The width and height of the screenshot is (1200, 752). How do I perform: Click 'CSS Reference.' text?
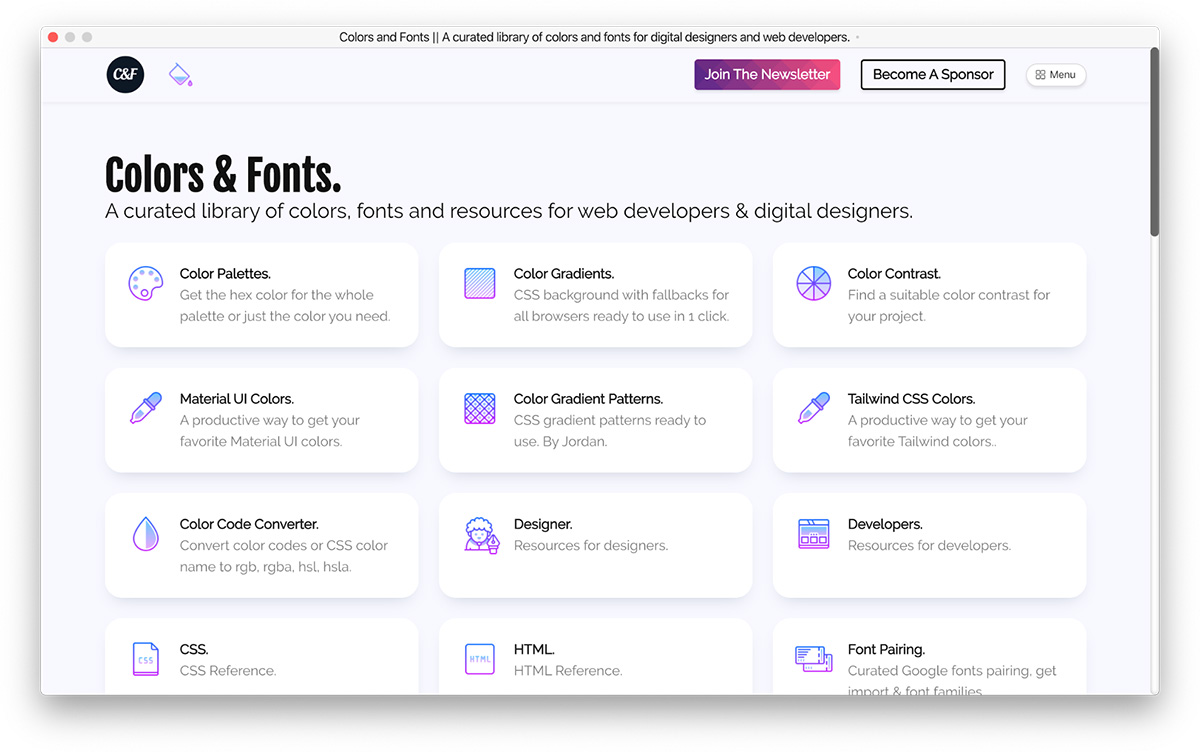(228, 671)
